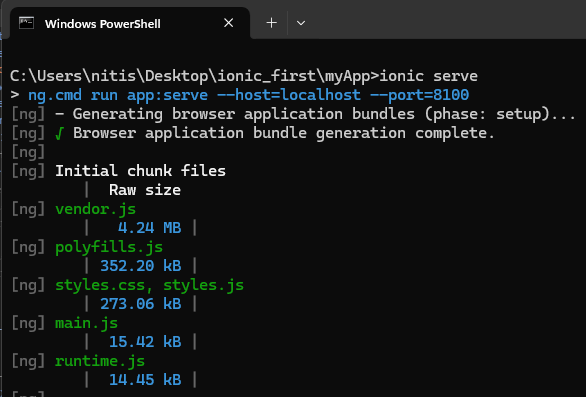Click the styles.css file name
Image resolution: width=586 pixels, height=397 pixels.
(x=100, y=285)
